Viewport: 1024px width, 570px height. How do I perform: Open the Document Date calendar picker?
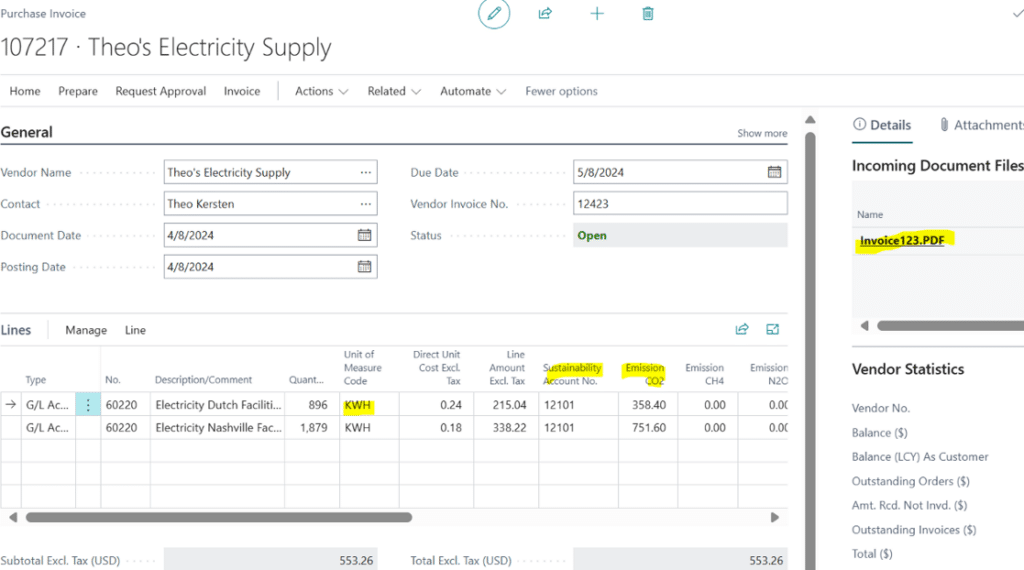point(365,235)
